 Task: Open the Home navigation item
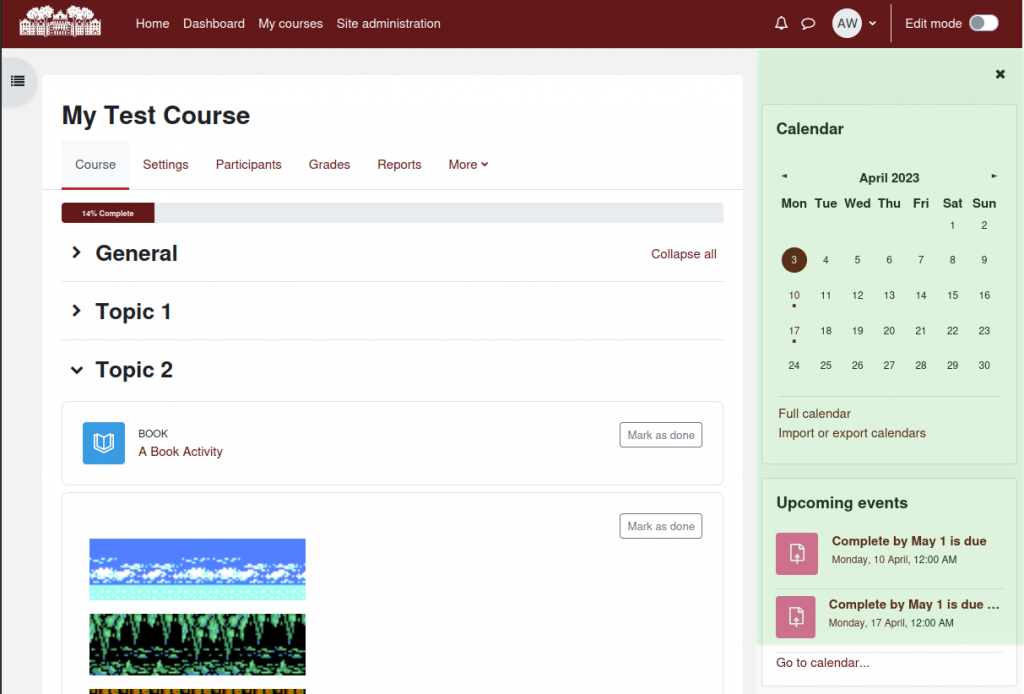(152, 24)
